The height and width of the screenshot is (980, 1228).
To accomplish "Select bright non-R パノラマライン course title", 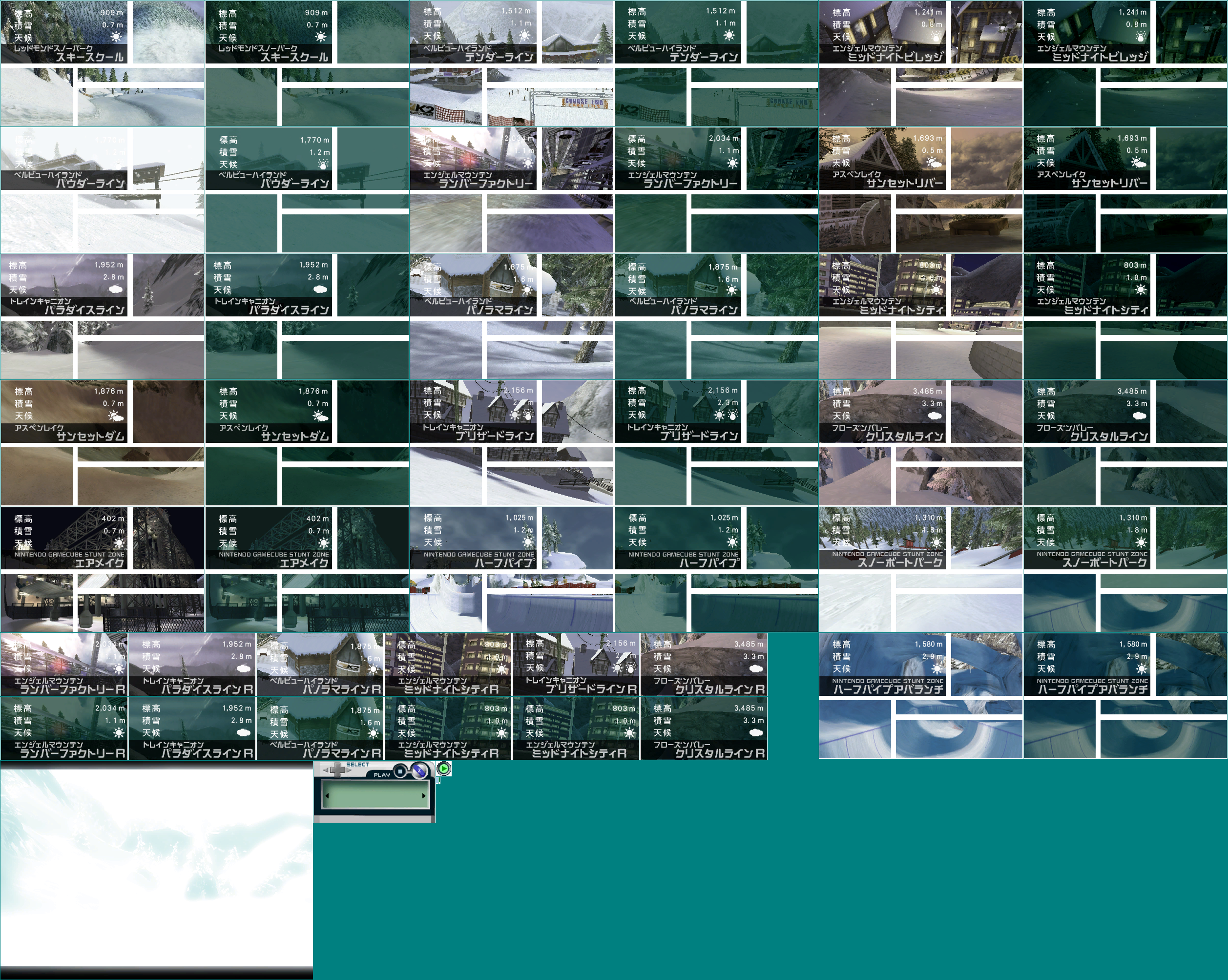I will click(500, 310).
